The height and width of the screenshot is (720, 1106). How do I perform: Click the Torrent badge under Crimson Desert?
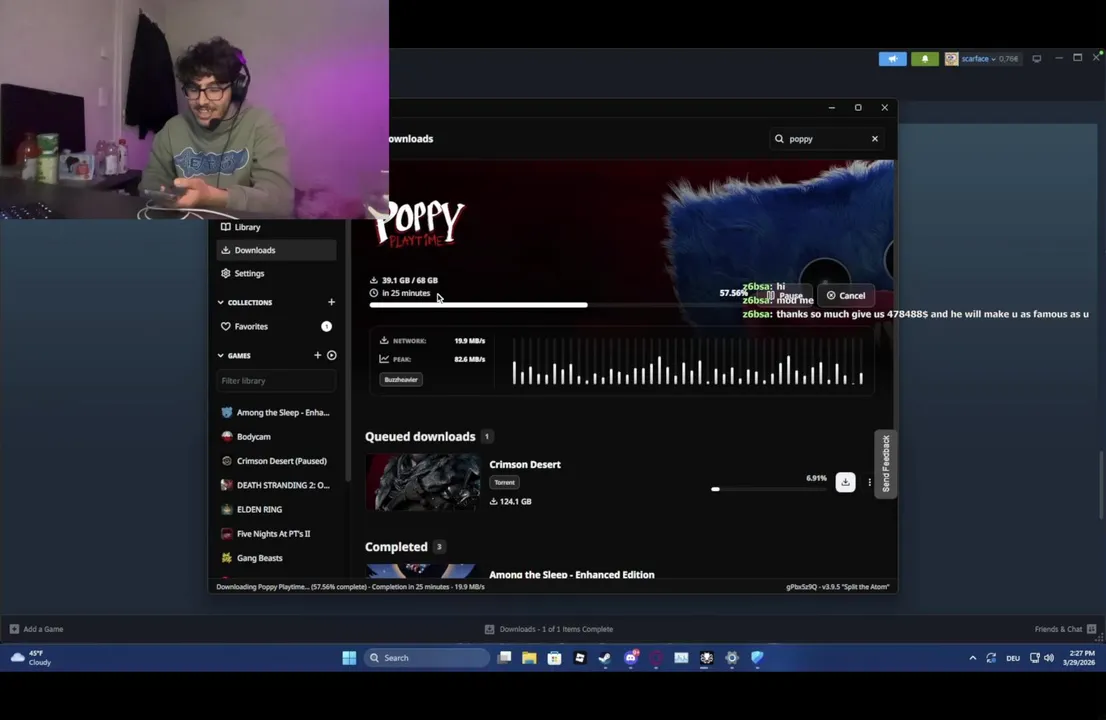(504, 482)
